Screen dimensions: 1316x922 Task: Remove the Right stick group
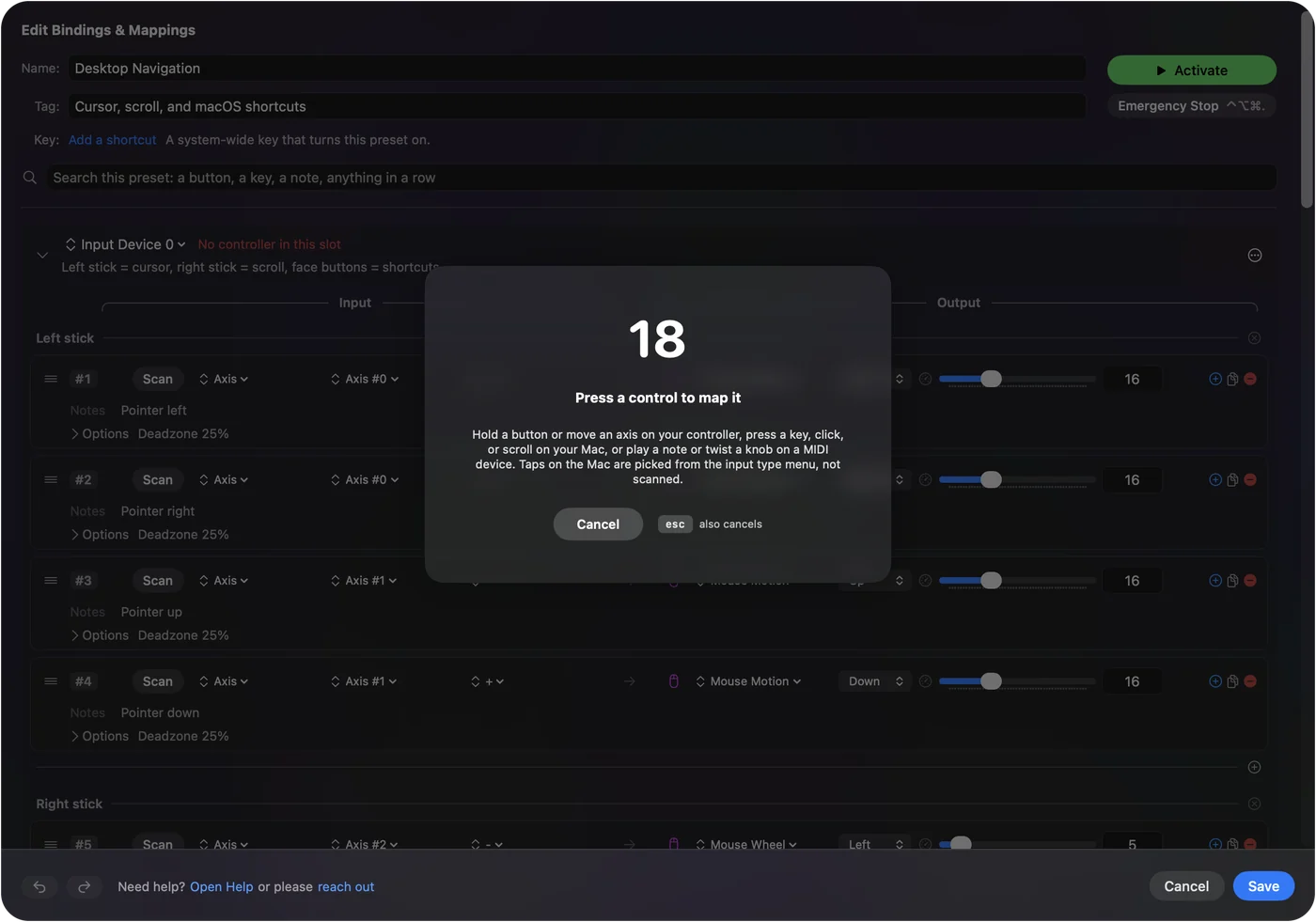pyautogui.click(x=1254, y=805)
